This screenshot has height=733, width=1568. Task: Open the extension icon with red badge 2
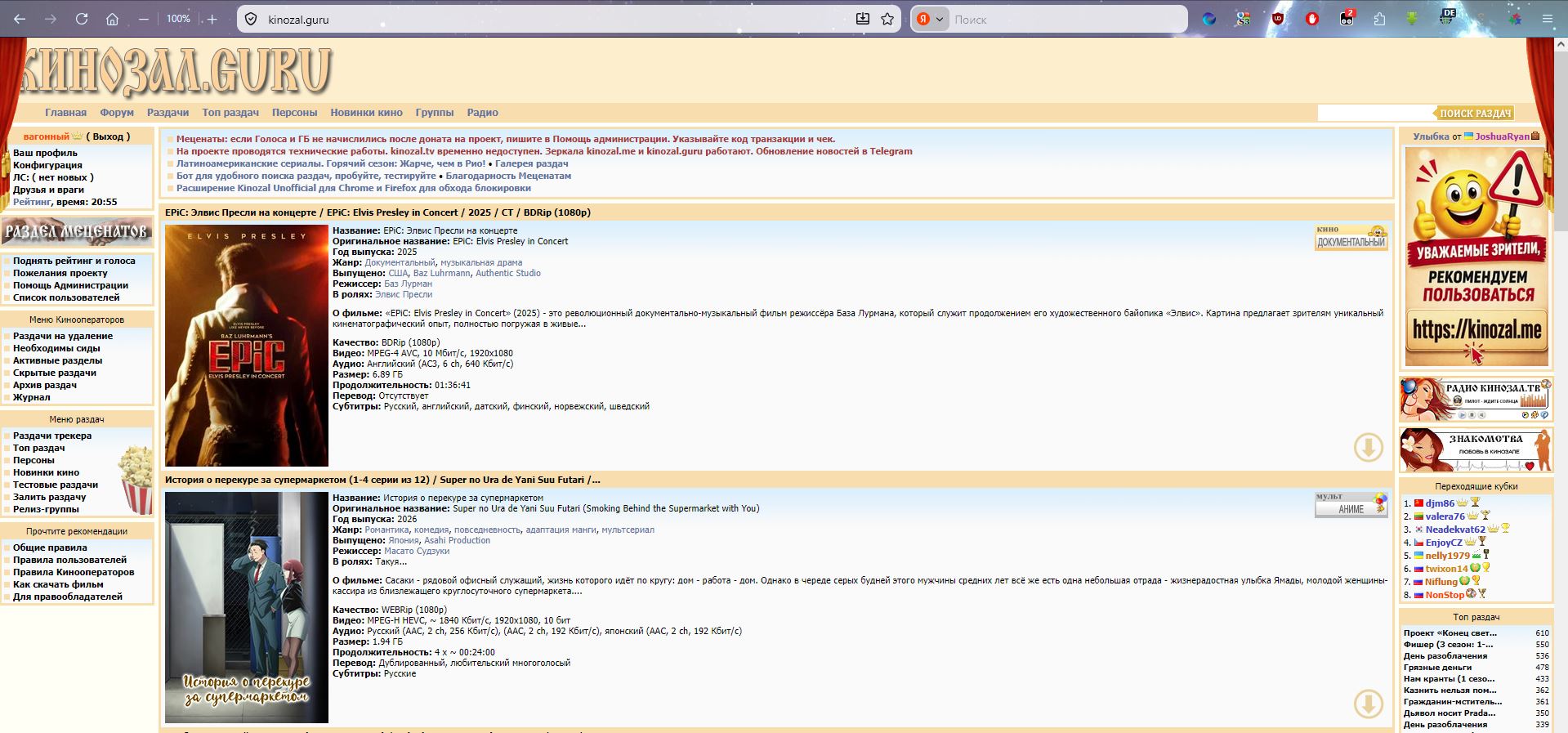click(1347, 19)
